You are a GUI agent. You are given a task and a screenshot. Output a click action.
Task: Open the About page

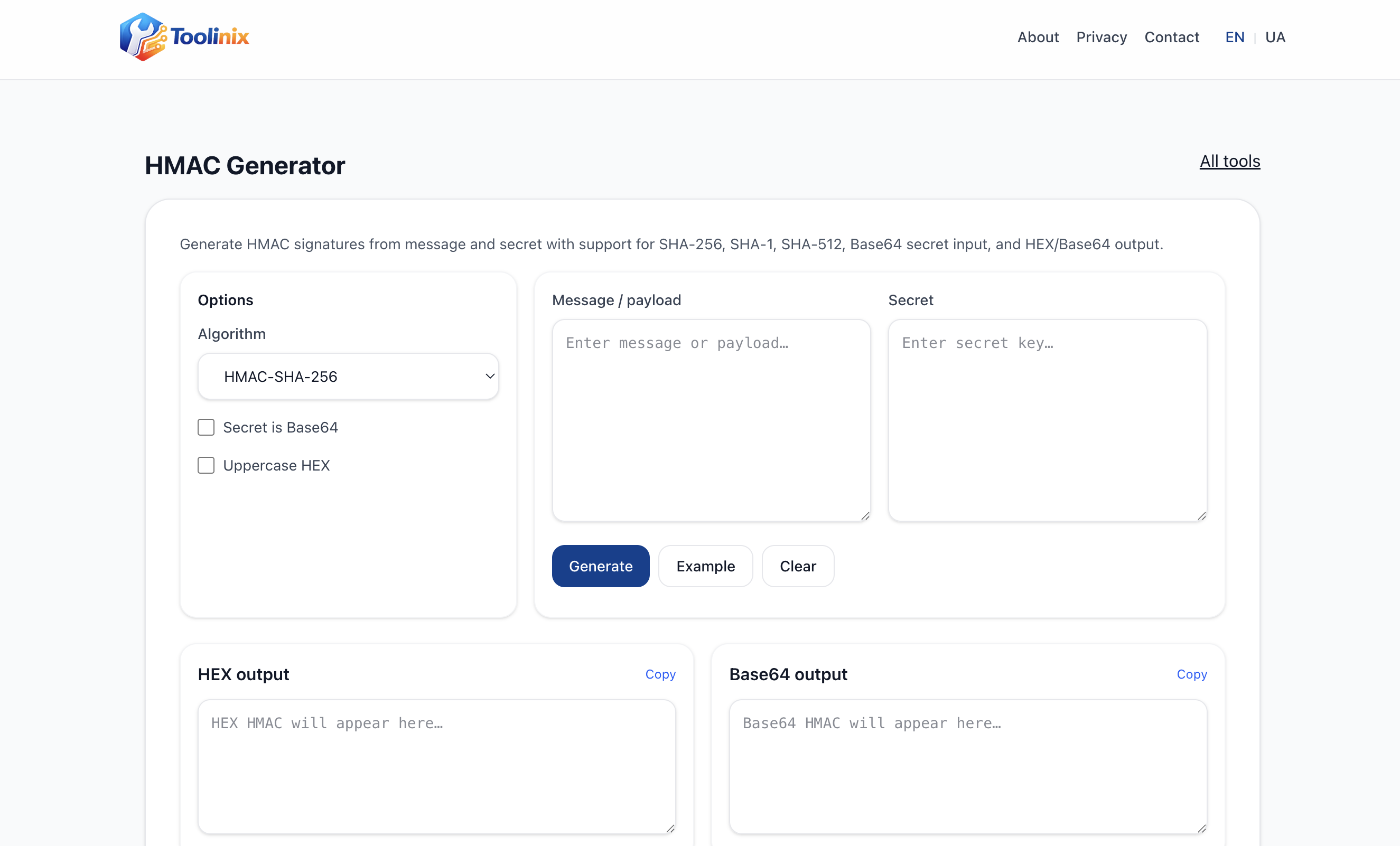pos(1038,37)
